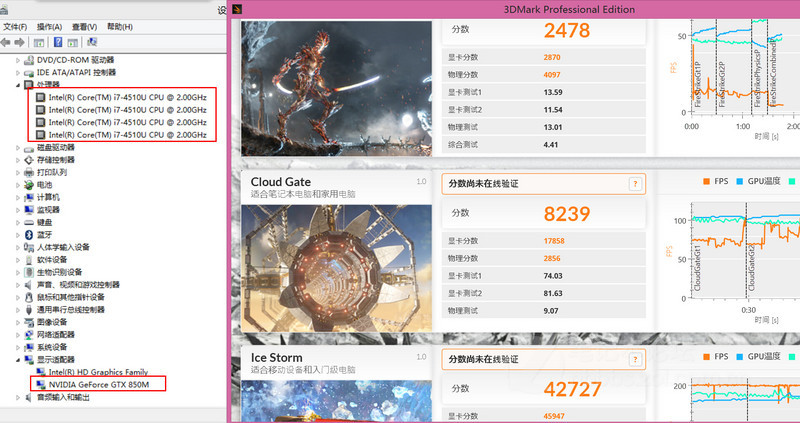
Task: Click the printer icon for 打印队列
Action: tap(29, 172)
